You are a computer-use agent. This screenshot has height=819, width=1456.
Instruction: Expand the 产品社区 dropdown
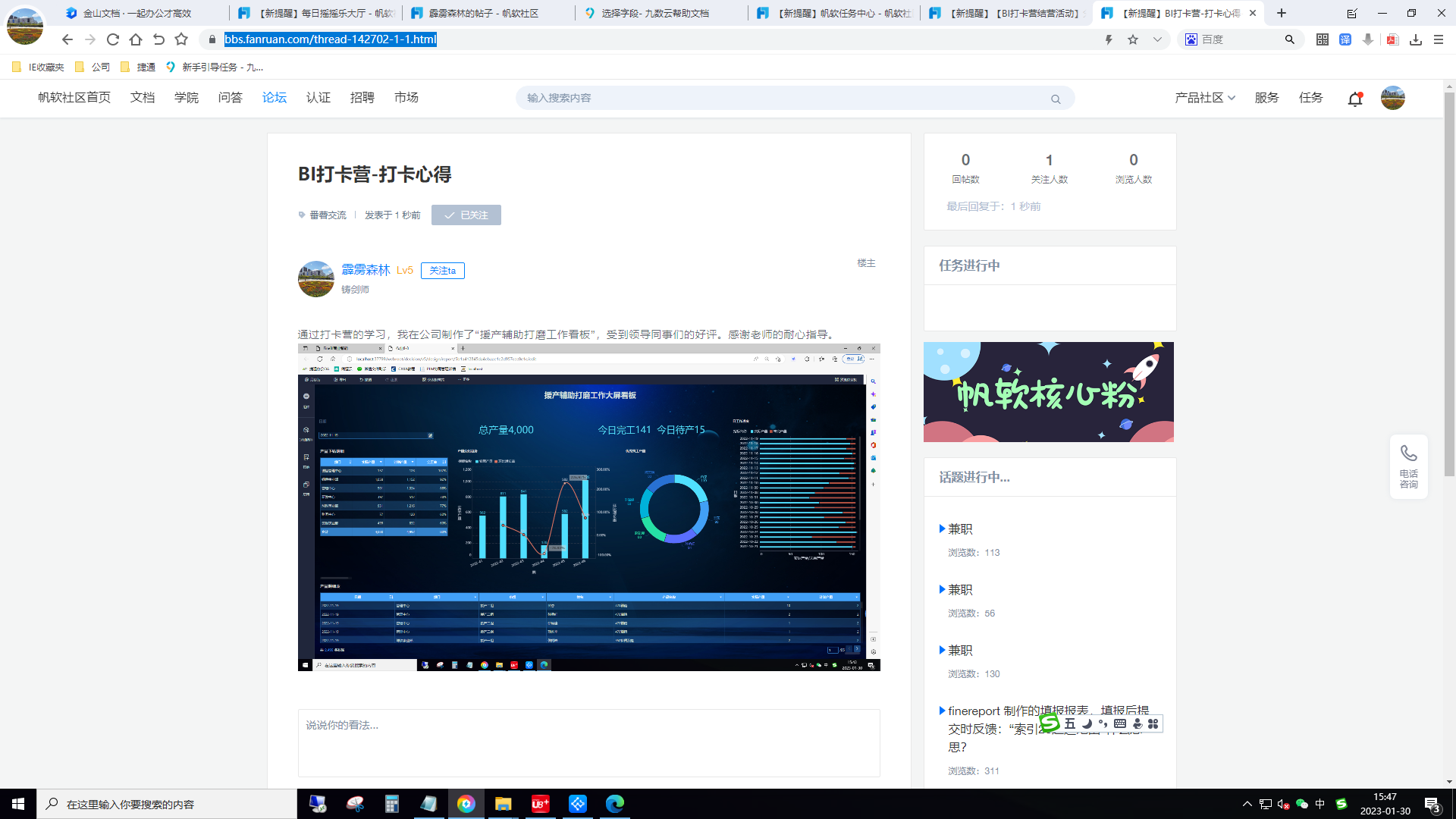[x=1204, y=98]
